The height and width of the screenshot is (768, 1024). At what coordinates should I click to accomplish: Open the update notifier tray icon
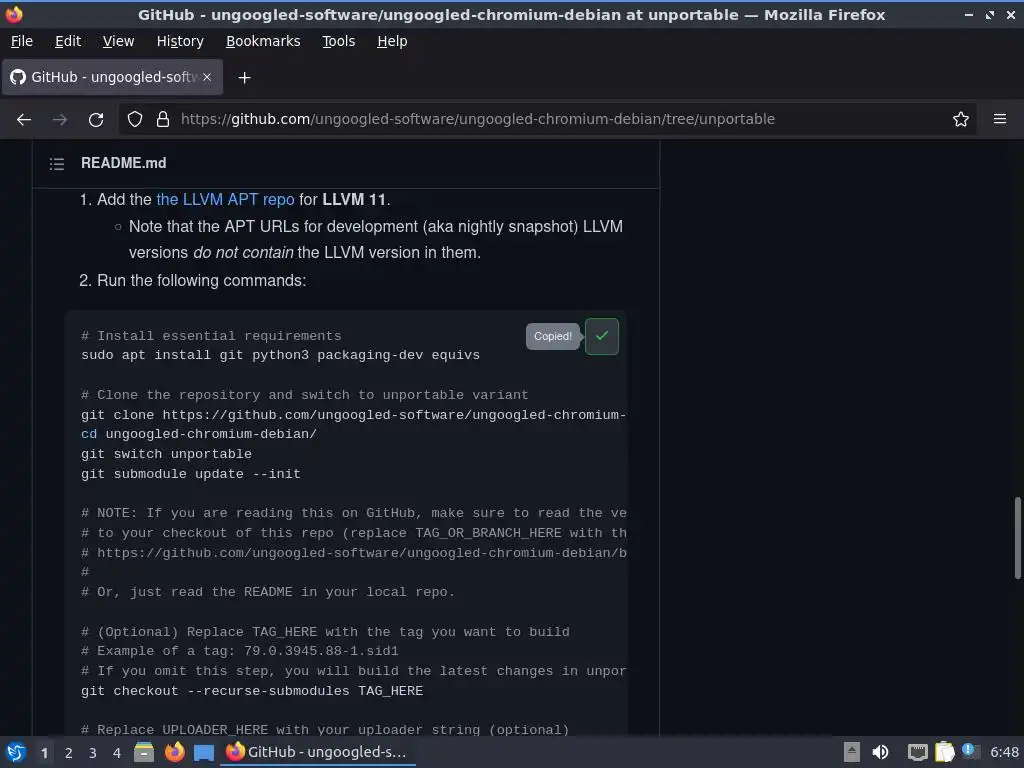click(x=970, y=751)
